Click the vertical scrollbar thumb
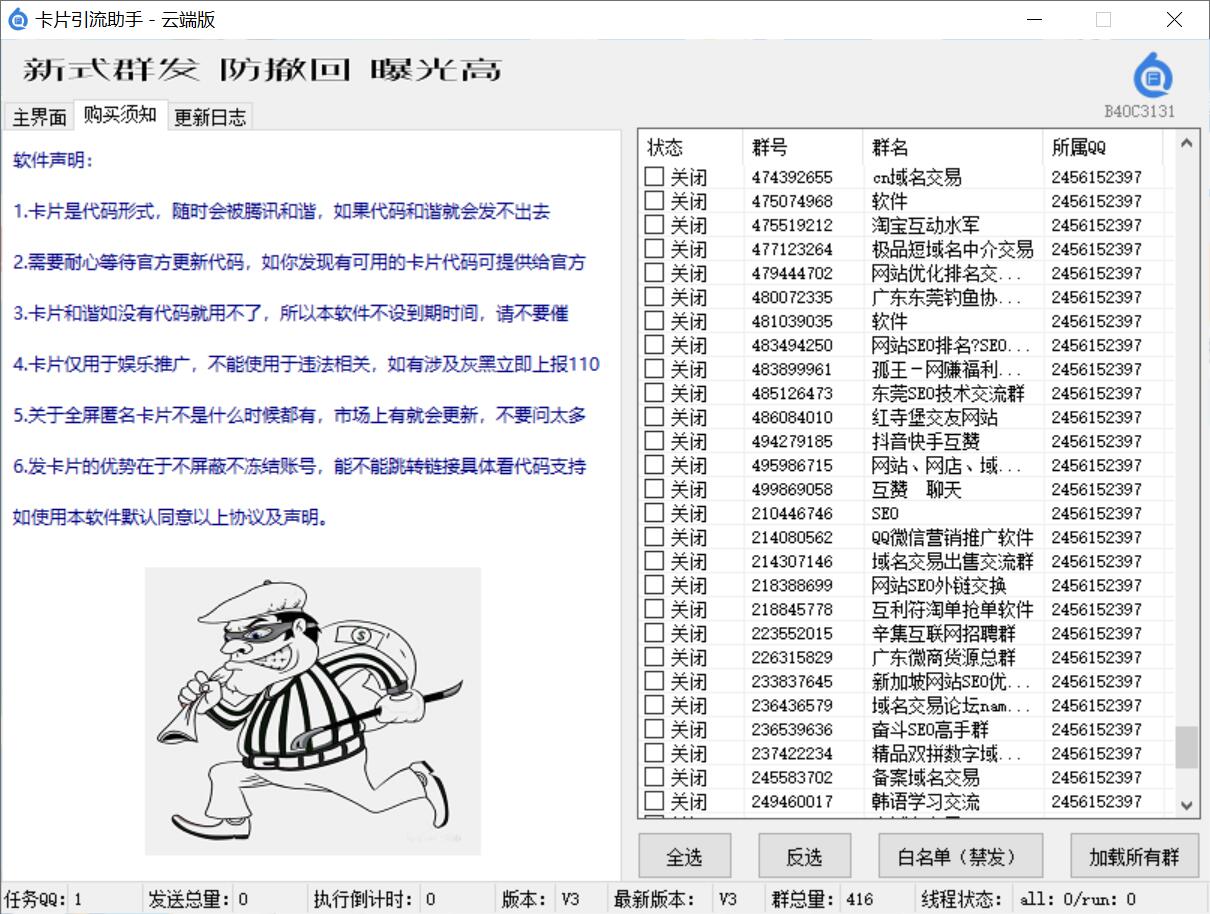Viewport: 1210px width, 914px height. (1186, 747)
